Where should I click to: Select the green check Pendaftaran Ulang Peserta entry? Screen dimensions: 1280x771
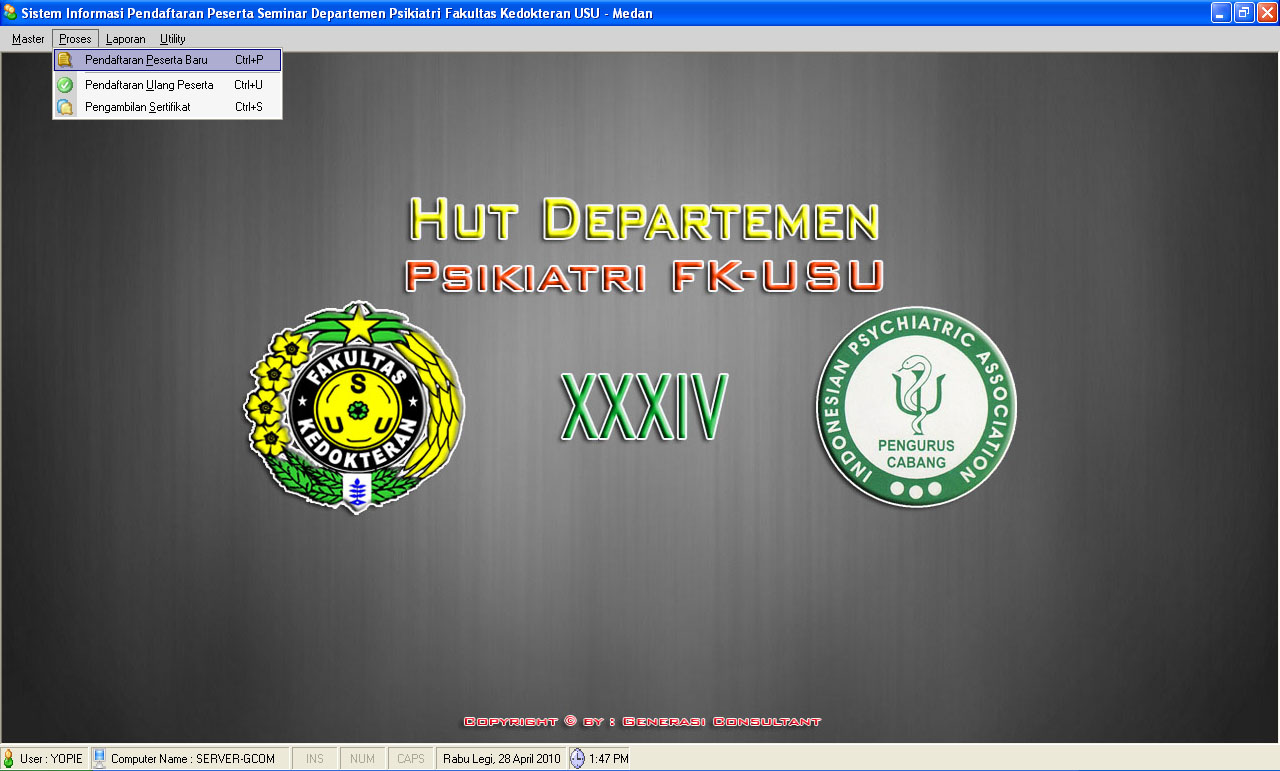point(149,85)
